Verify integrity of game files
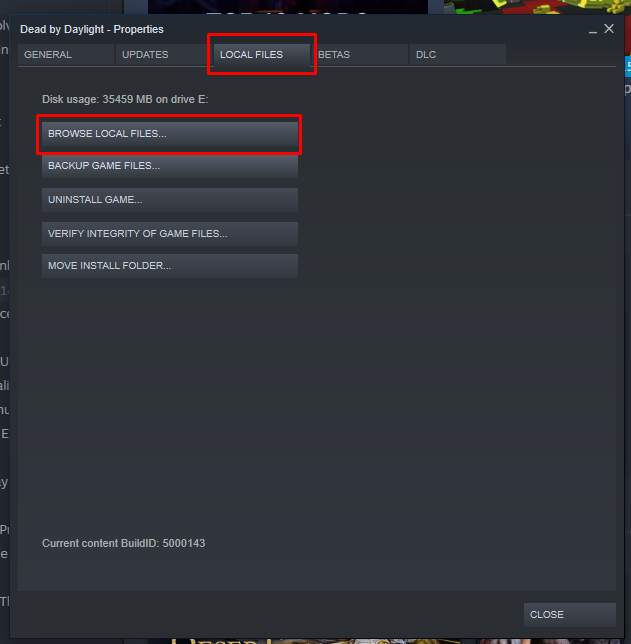Viewport: 631px width, 644px height. pyautogui.click(x=170, y=234)
